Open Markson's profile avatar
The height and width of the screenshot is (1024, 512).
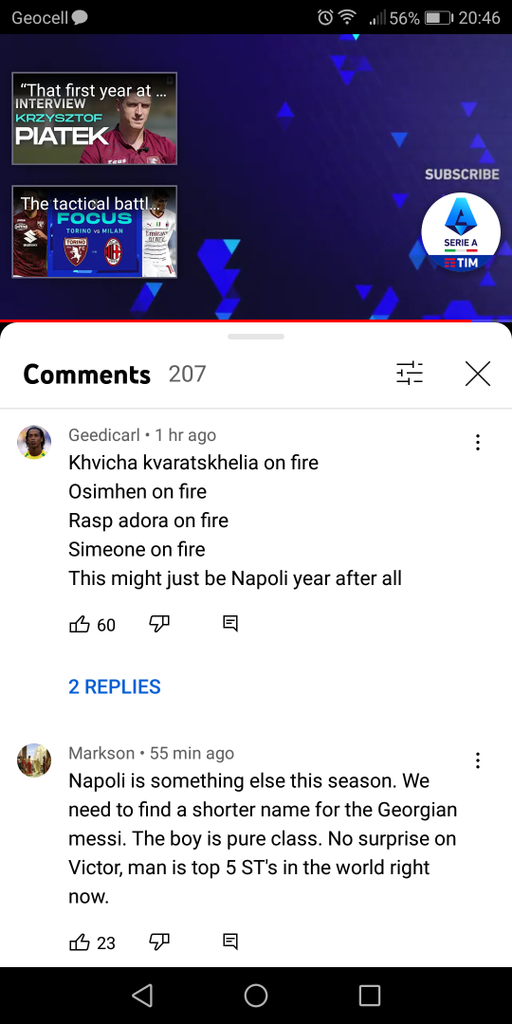pyautogui.click(x=34, y=760)
